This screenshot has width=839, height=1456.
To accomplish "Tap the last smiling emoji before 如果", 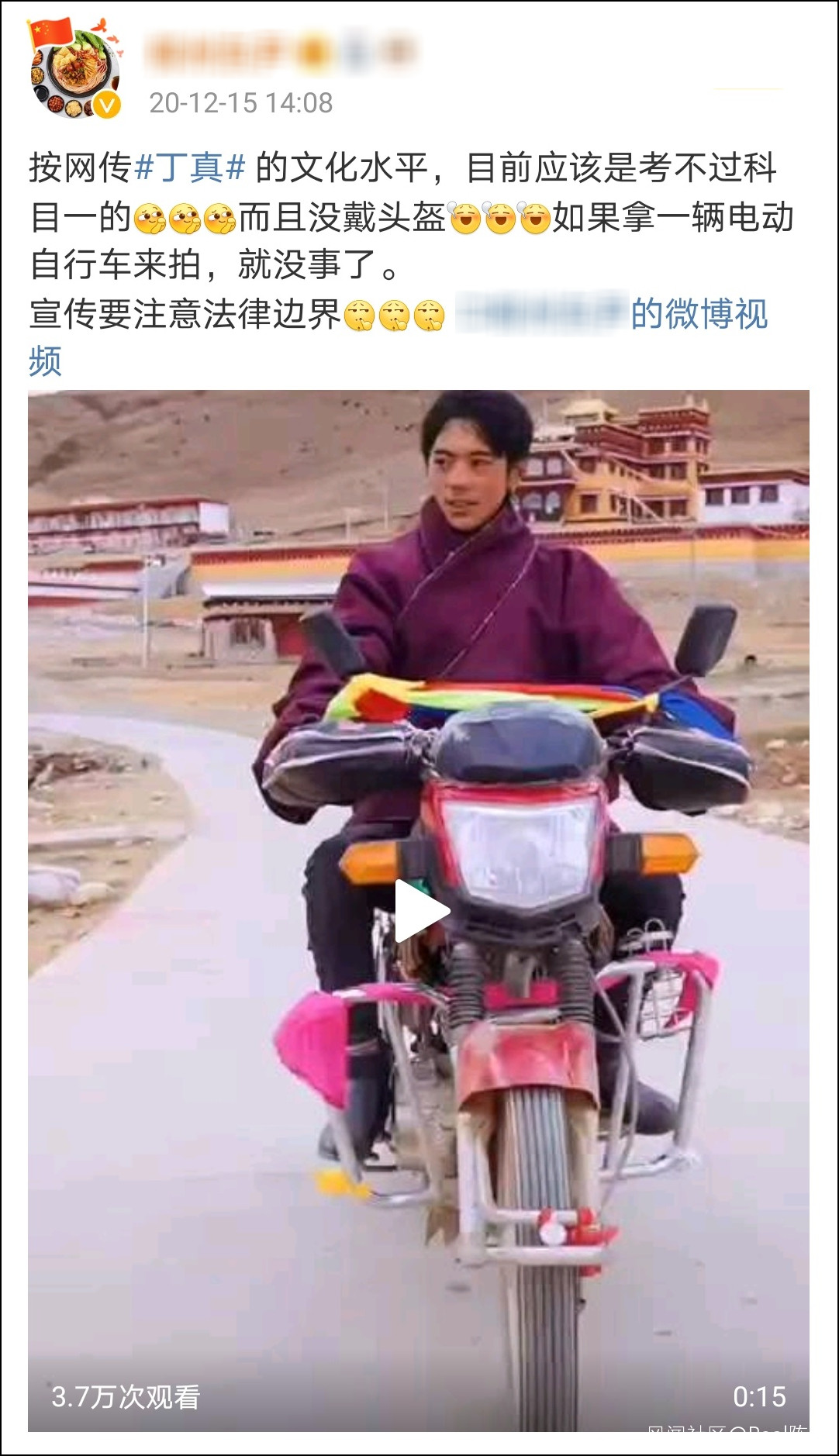I will coord(535,218).
